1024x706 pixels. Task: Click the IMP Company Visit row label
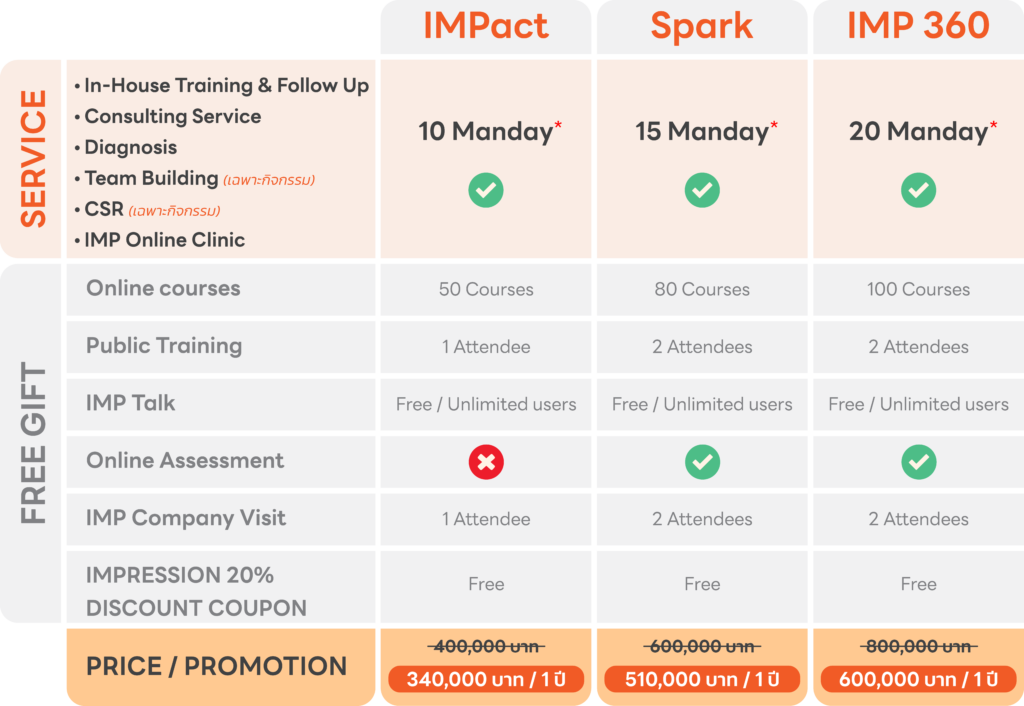tap(186, 518)
